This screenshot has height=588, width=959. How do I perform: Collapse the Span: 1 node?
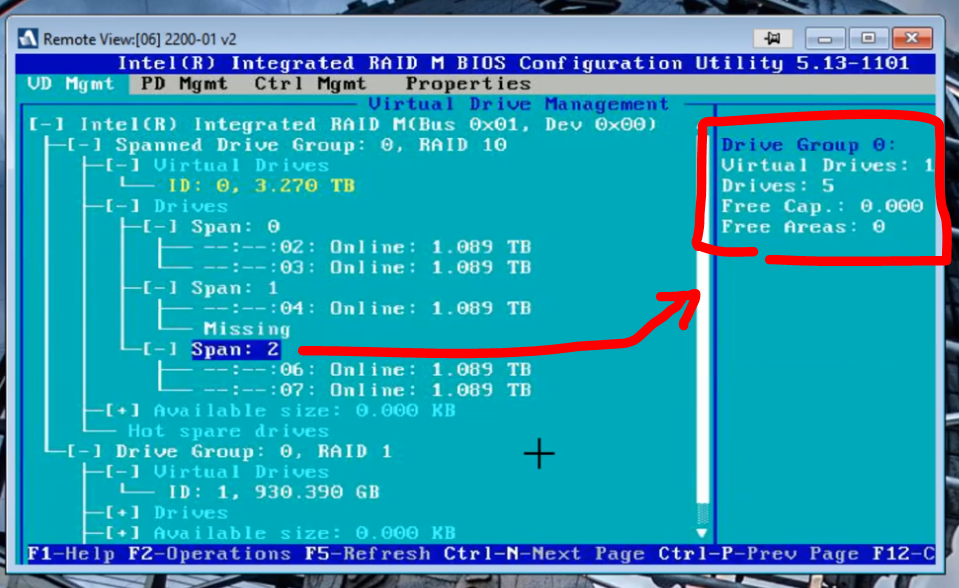coord(160,288)
